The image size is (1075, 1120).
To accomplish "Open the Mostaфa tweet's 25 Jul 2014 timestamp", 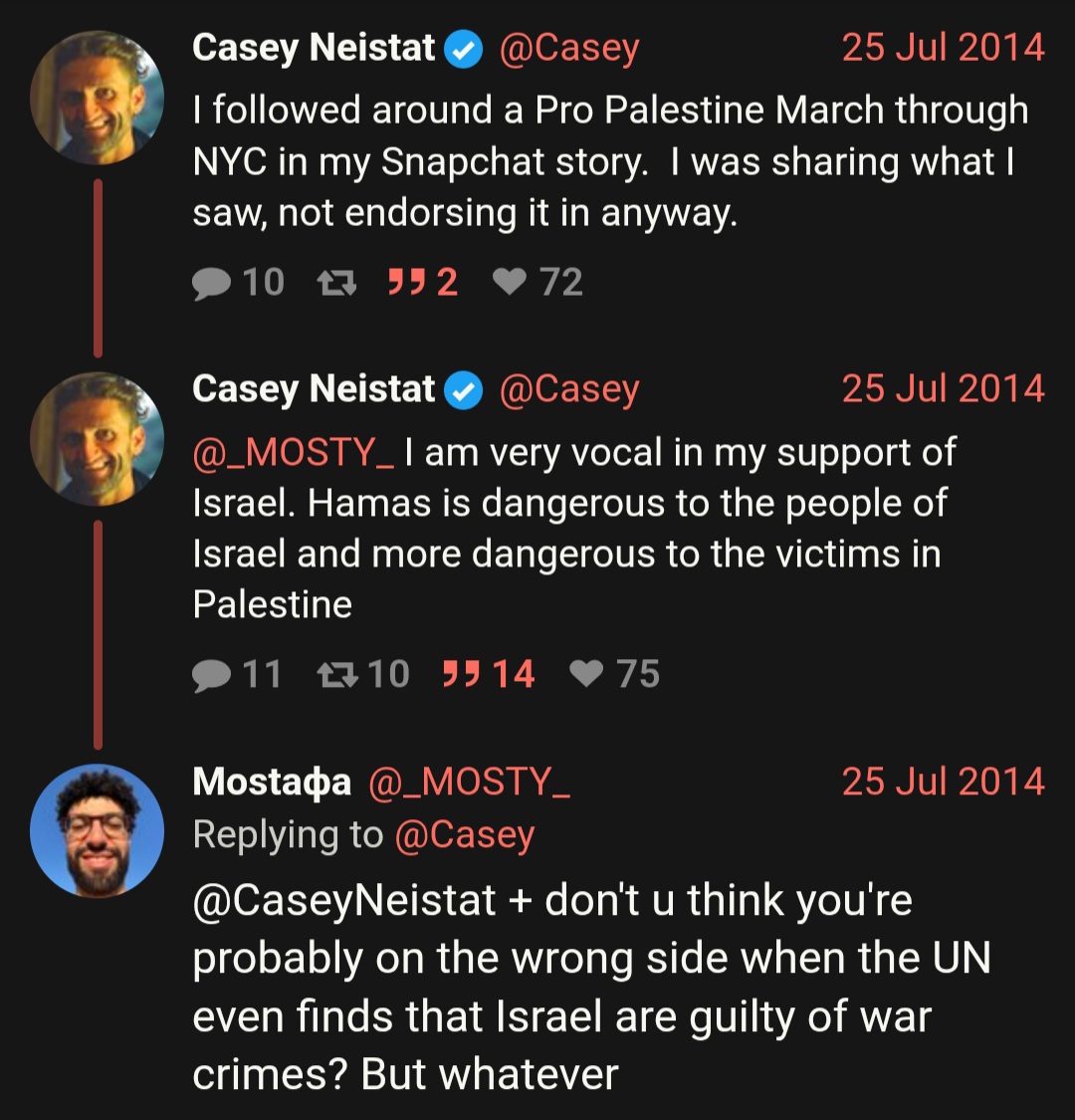I will (943, 781).
